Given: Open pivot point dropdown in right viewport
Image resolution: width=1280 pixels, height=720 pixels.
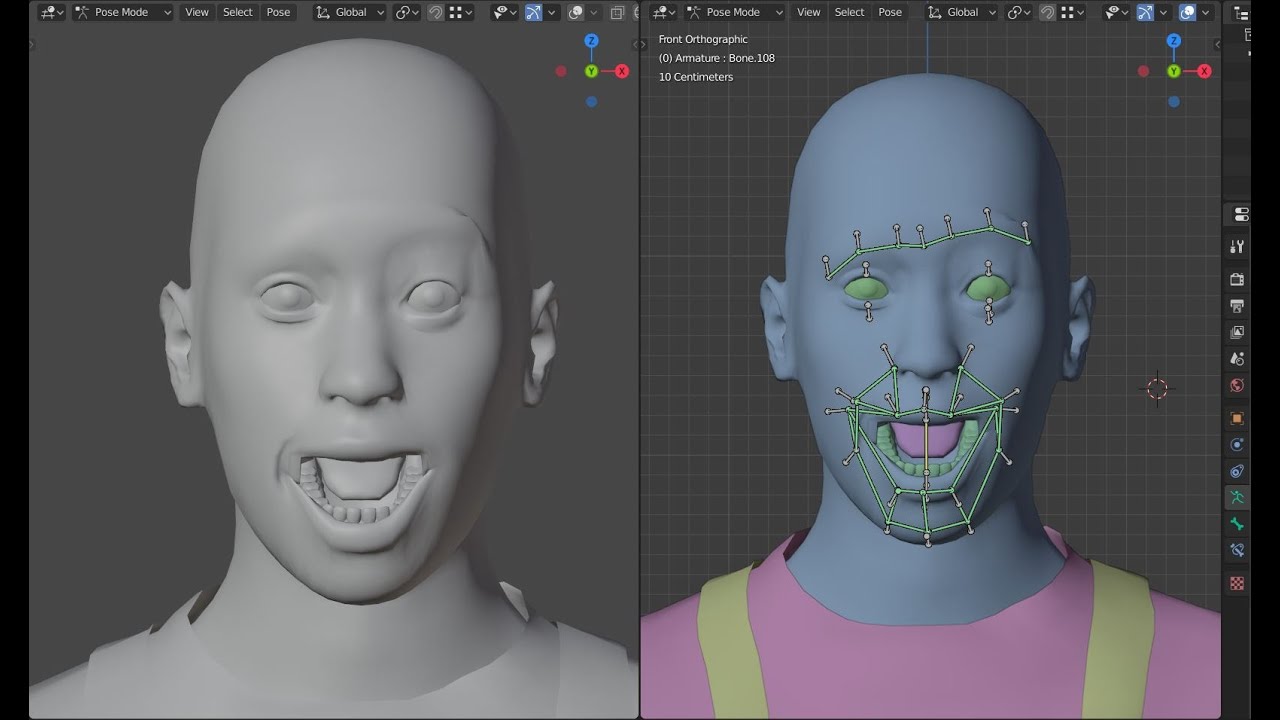Looking at the screenshot, I should [x=1018, y=12].
